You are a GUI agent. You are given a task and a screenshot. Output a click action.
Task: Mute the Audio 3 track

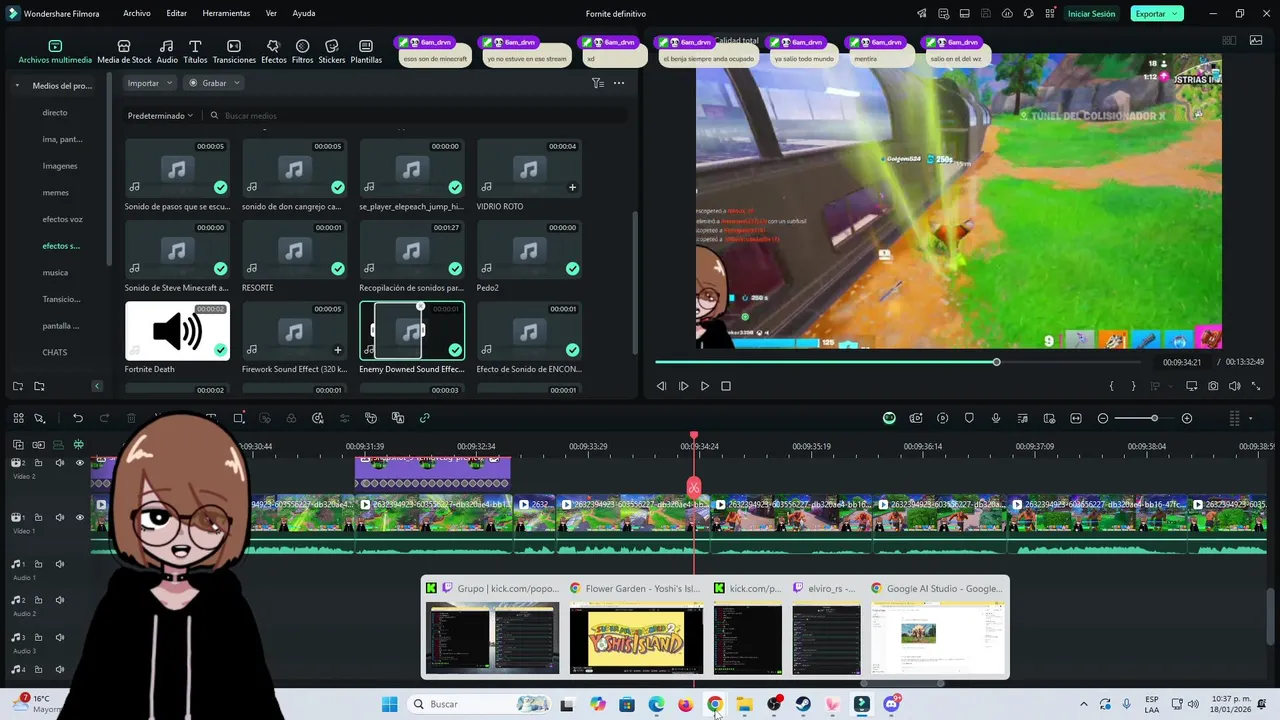59,637
